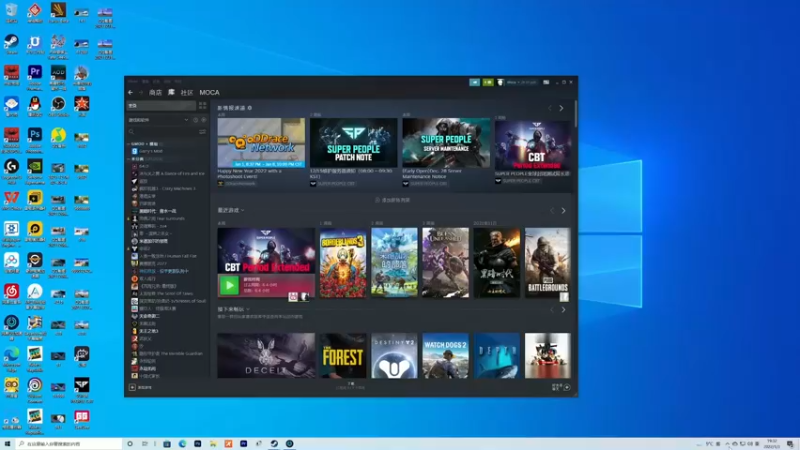
Task: Switch to Big Picture mode icon
Action: point(546,82)
